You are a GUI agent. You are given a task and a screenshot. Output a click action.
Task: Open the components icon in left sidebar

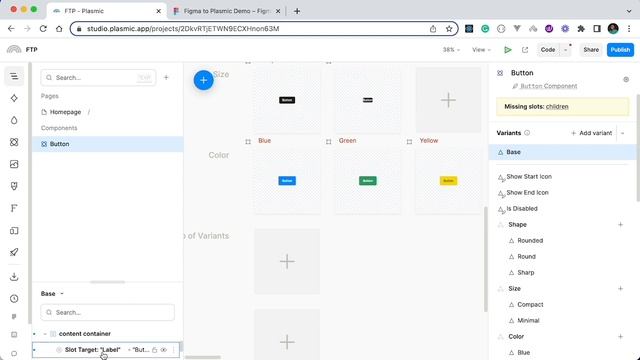click(x=14, y=142)
